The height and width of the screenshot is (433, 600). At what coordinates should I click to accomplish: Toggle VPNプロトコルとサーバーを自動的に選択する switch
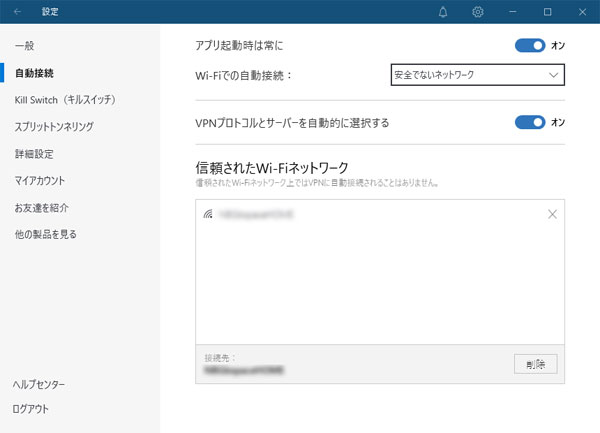pyautogui.click(x=530, y=122)
